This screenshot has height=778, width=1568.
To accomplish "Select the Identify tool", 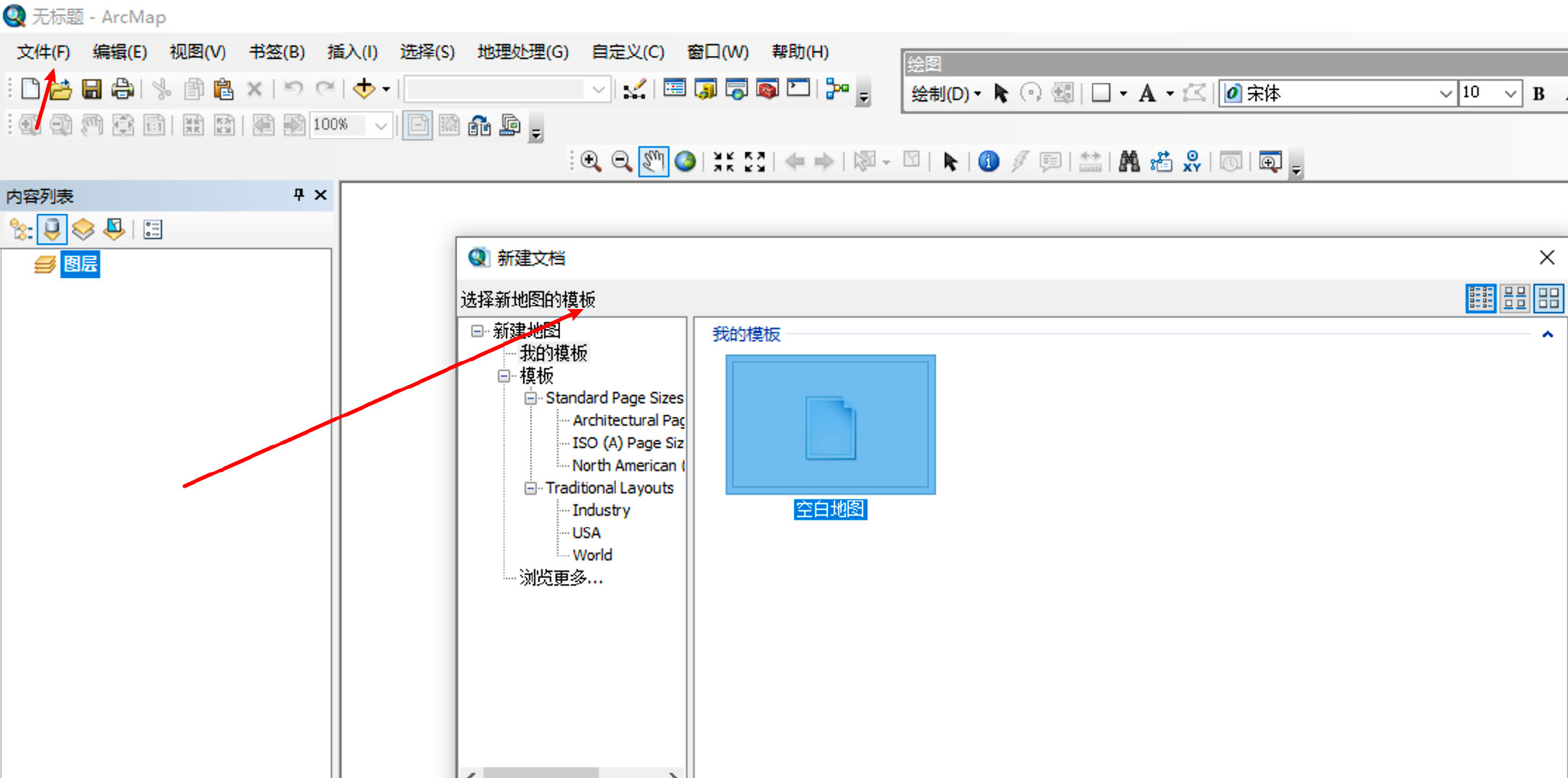I will tap(989, 161).
